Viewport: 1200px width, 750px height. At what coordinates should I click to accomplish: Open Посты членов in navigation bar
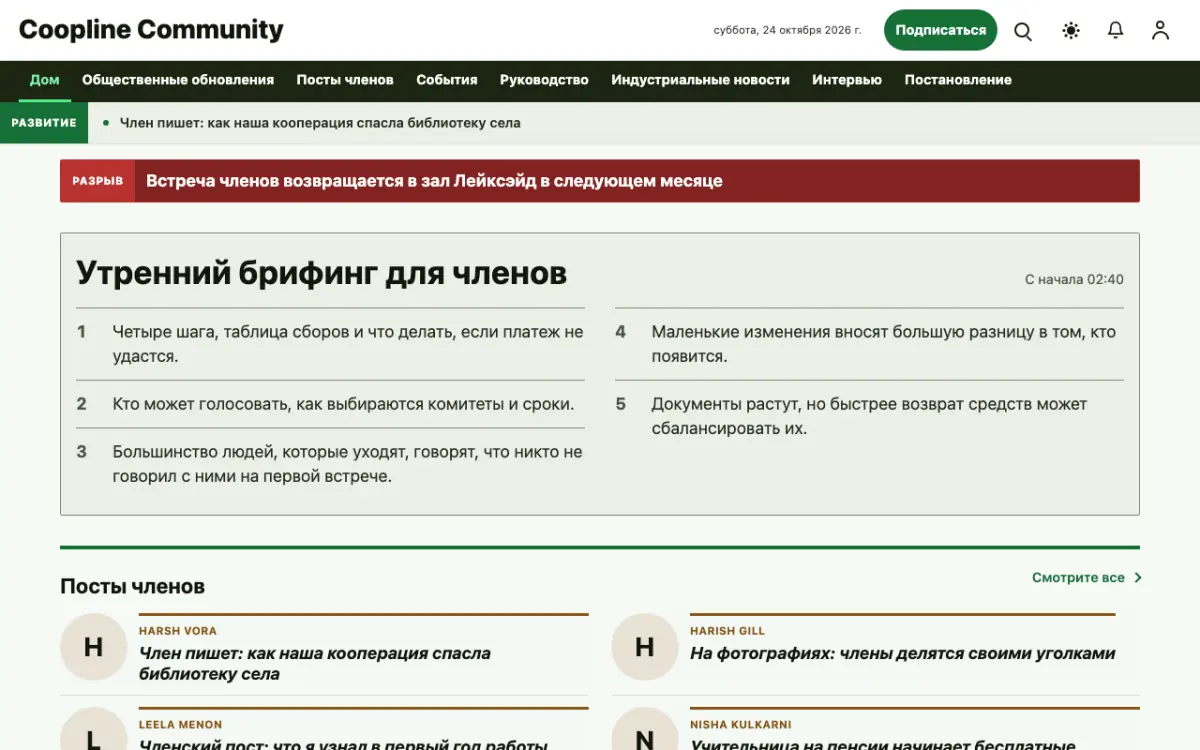point(345,80)
